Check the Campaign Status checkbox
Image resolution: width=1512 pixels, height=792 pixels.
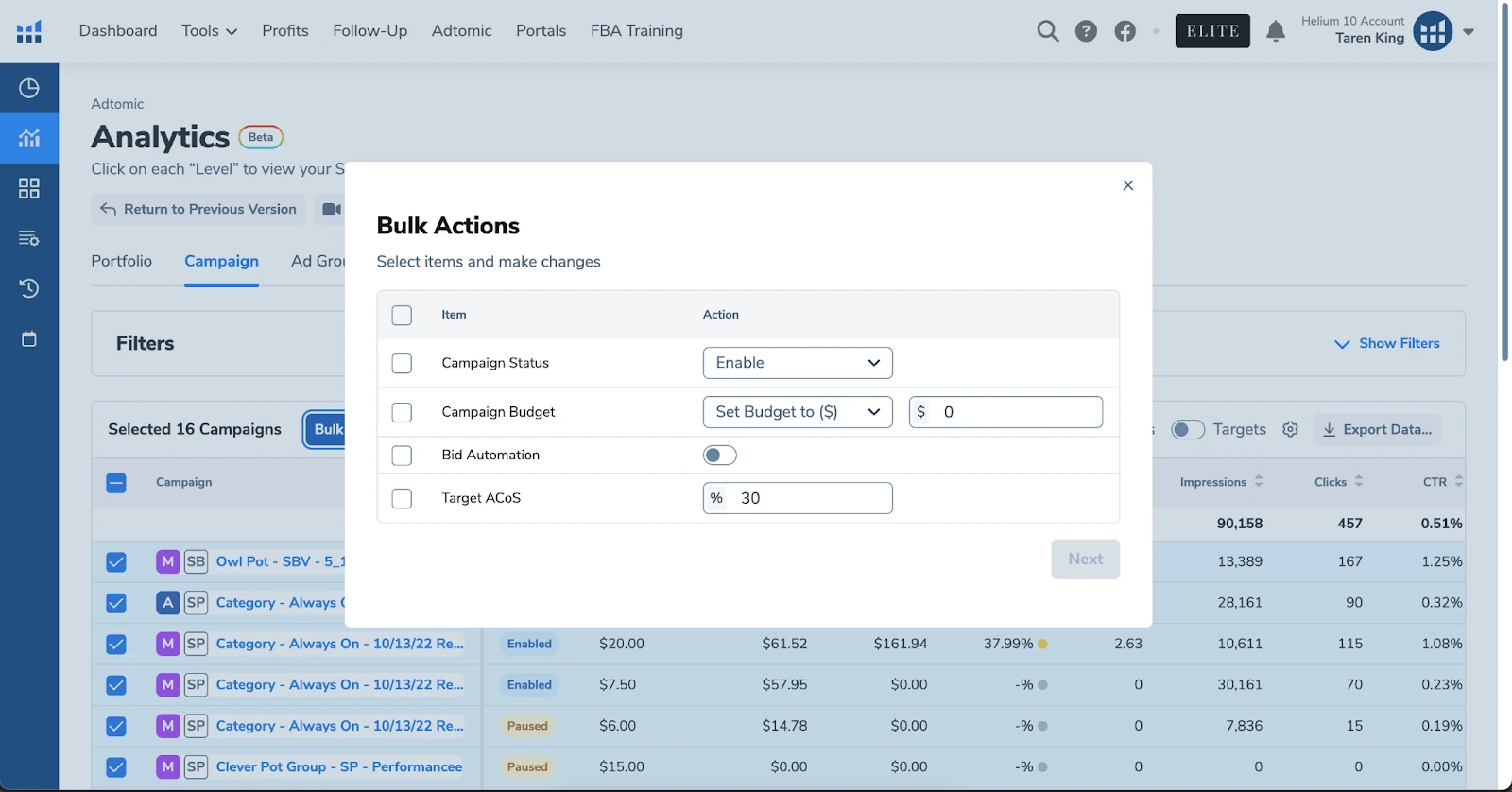[x=402, y=363]
